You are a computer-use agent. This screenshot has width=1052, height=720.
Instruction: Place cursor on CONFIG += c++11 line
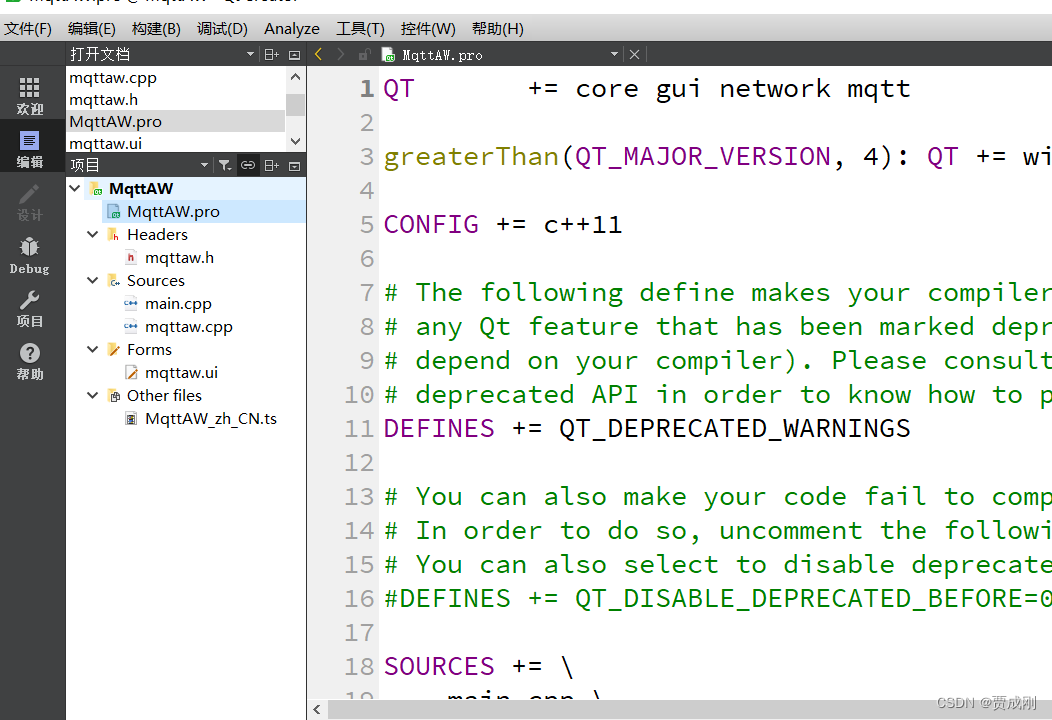click(503, 225)
